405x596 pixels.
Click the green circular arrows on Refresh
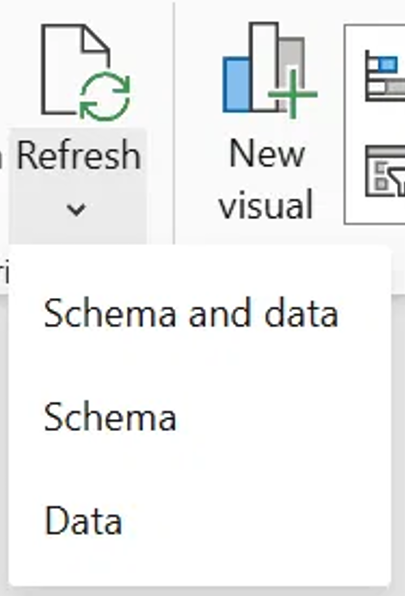click(x=105, y=96)
